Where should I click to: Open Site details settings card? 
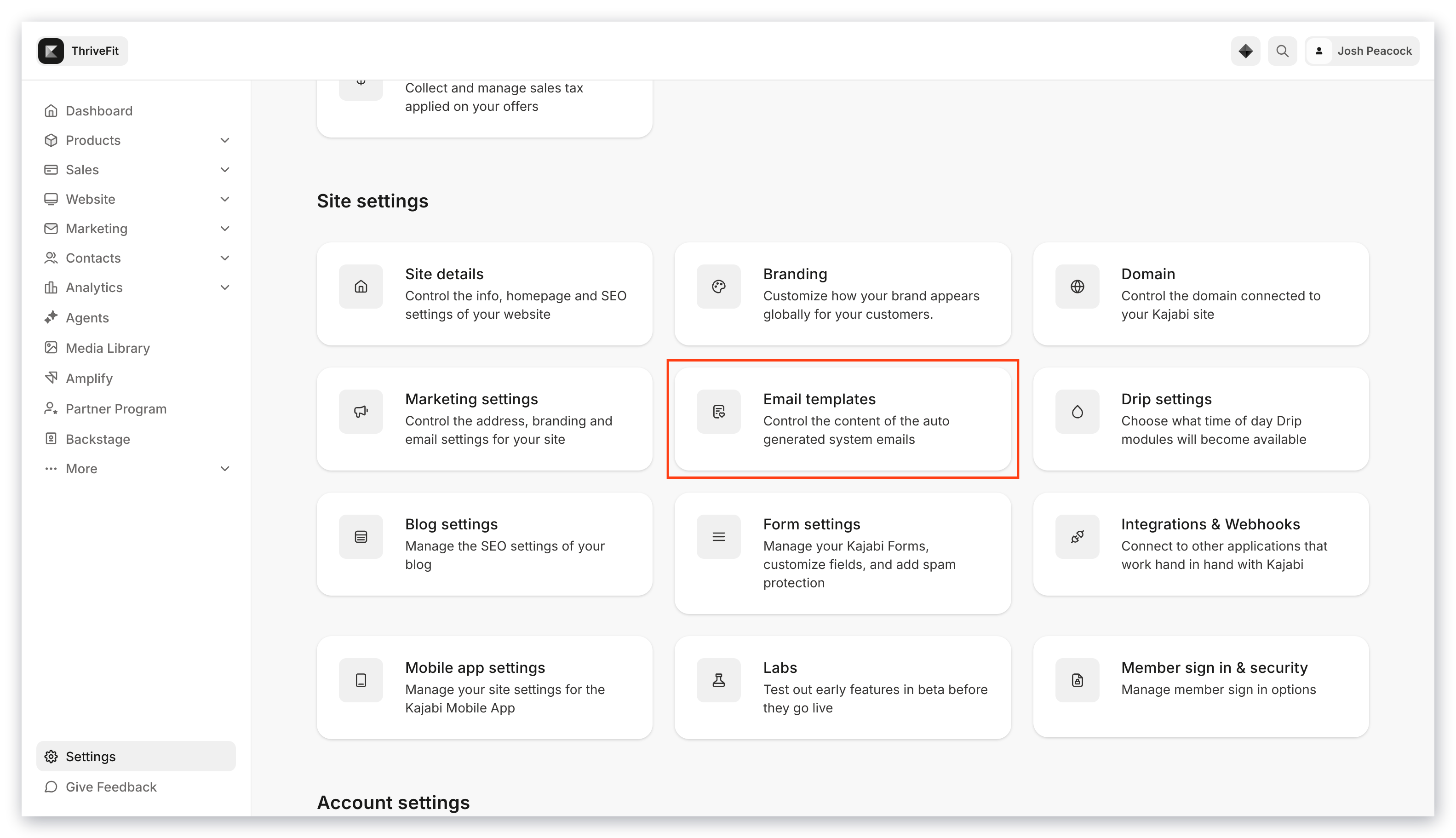[484, 293]
